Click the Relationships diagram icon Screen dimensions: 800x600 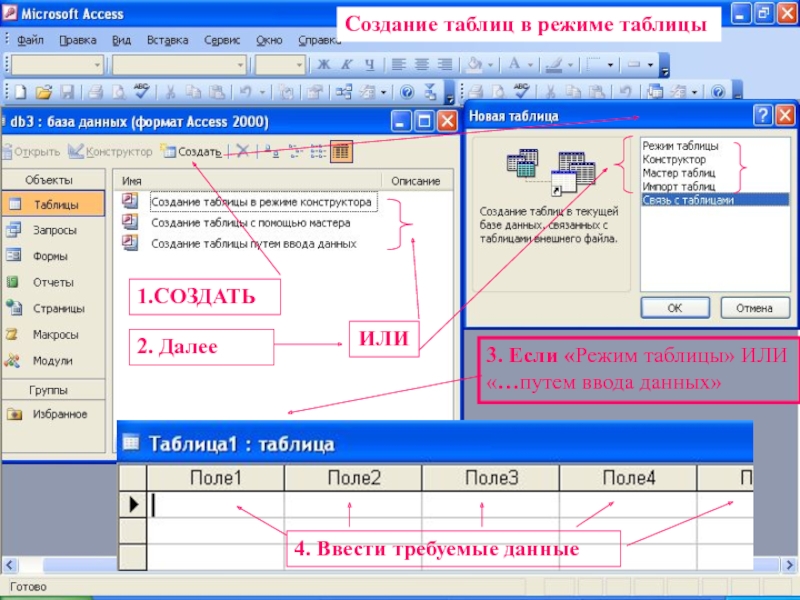343,92
